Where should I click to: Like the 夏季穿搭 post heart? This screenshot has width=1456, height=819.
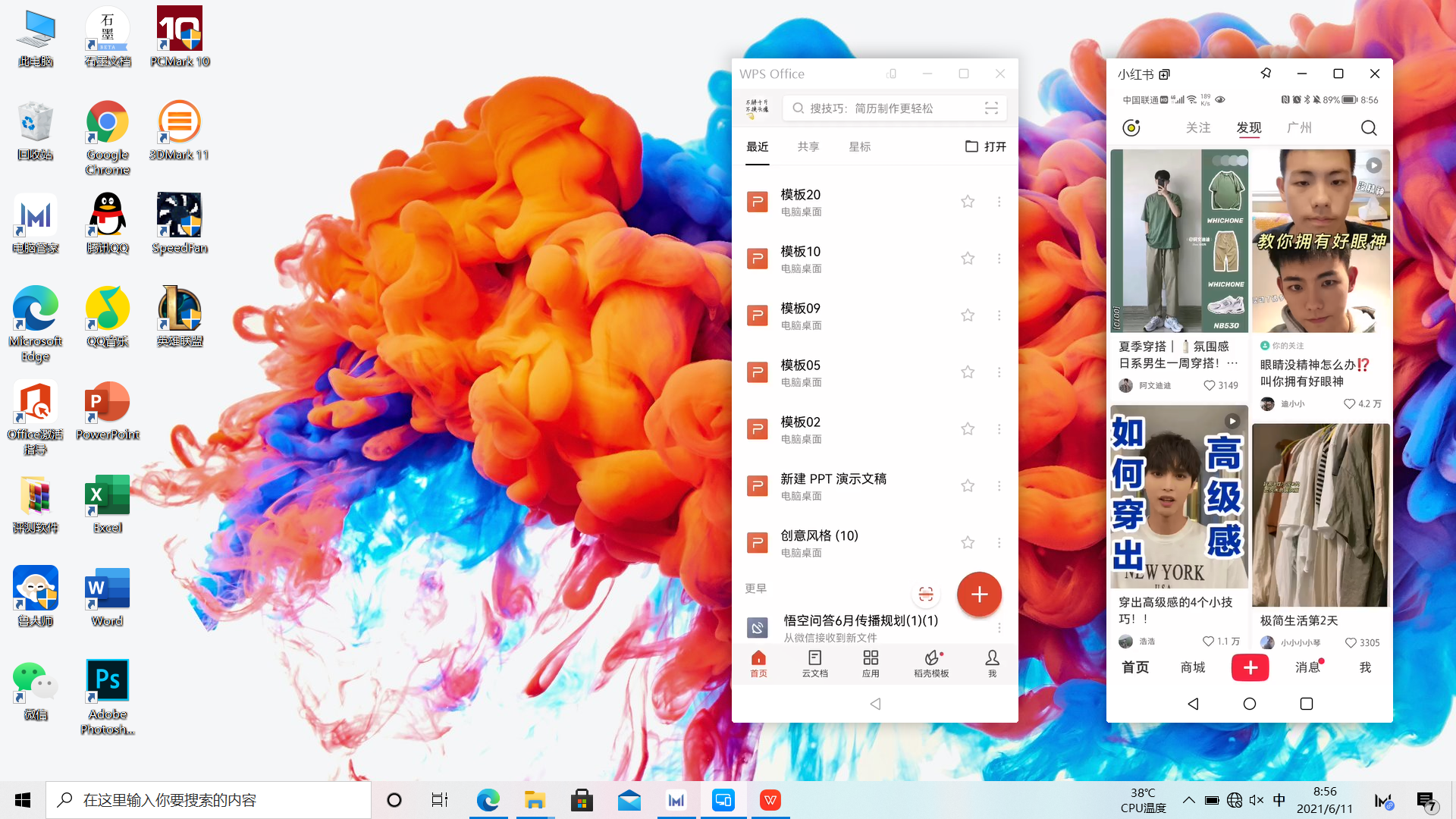coord(1209,385)
